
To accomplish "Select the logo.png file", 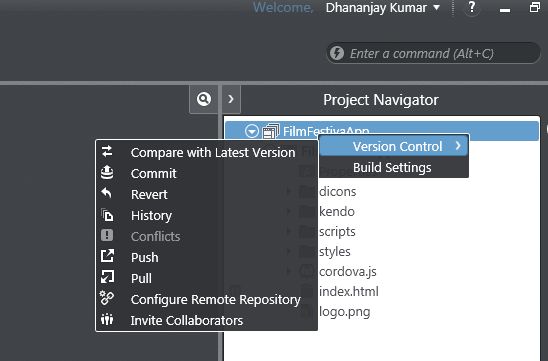I will click(x=345, y=311).
